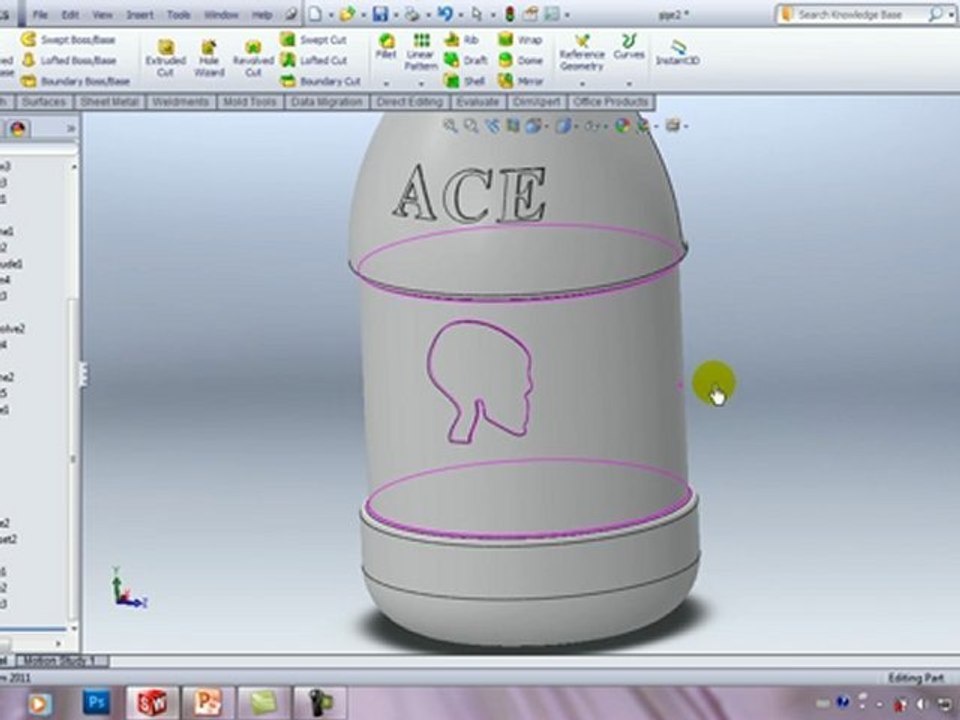Create a new document
960x720 pixels.
click(x=315, y=13)
